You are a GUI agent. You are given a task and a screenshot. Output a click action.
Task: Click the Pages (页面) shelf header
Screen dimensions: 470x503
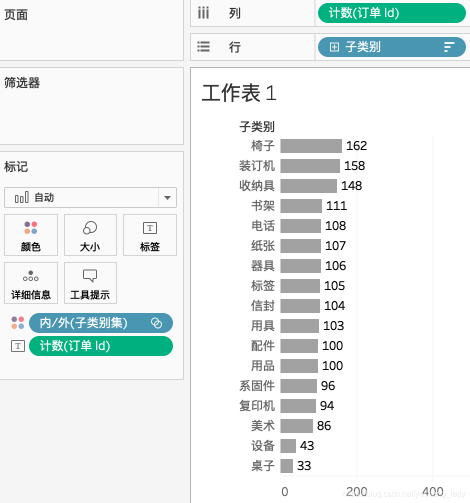pyautogui.click(x=16, y=15)
